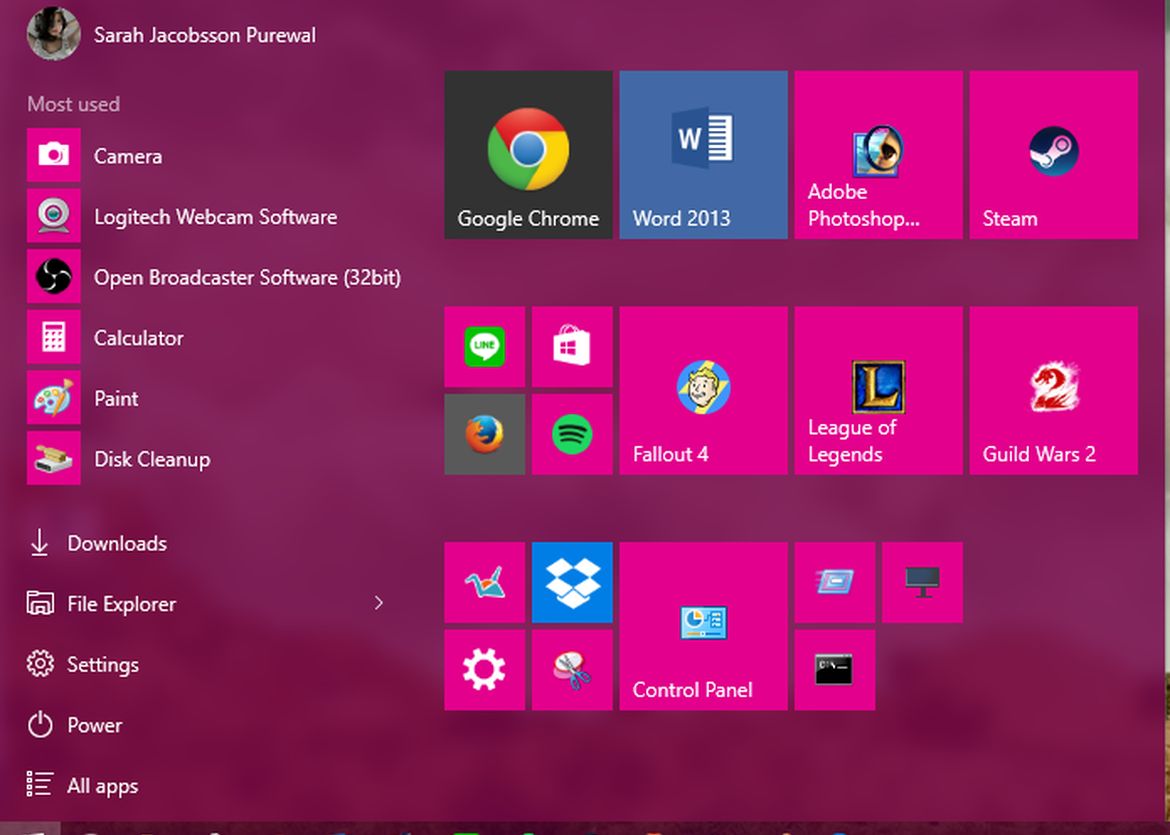The height and width of the screenshot is (835, 1170).
Task: Launch the Google Chrome tile
Action: (x=528, y=154)
